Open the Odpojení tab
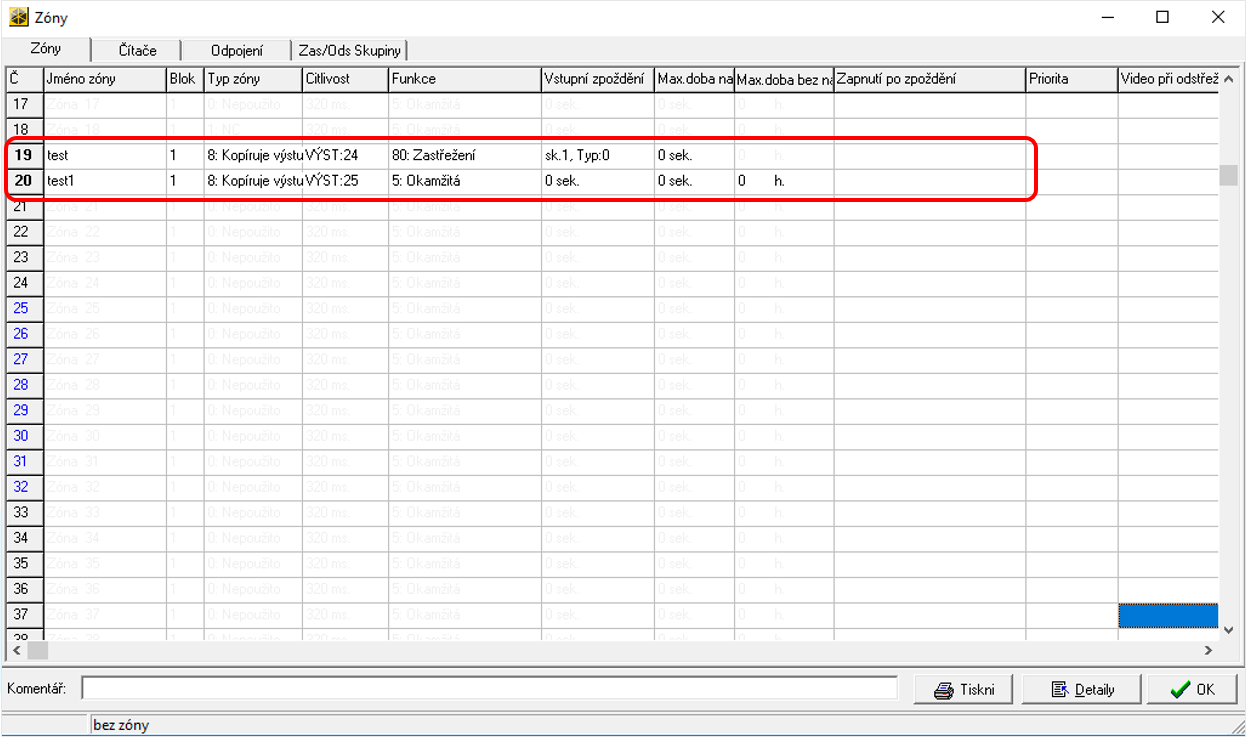This screenshot has width=1246, height=737. pos(237,50)
